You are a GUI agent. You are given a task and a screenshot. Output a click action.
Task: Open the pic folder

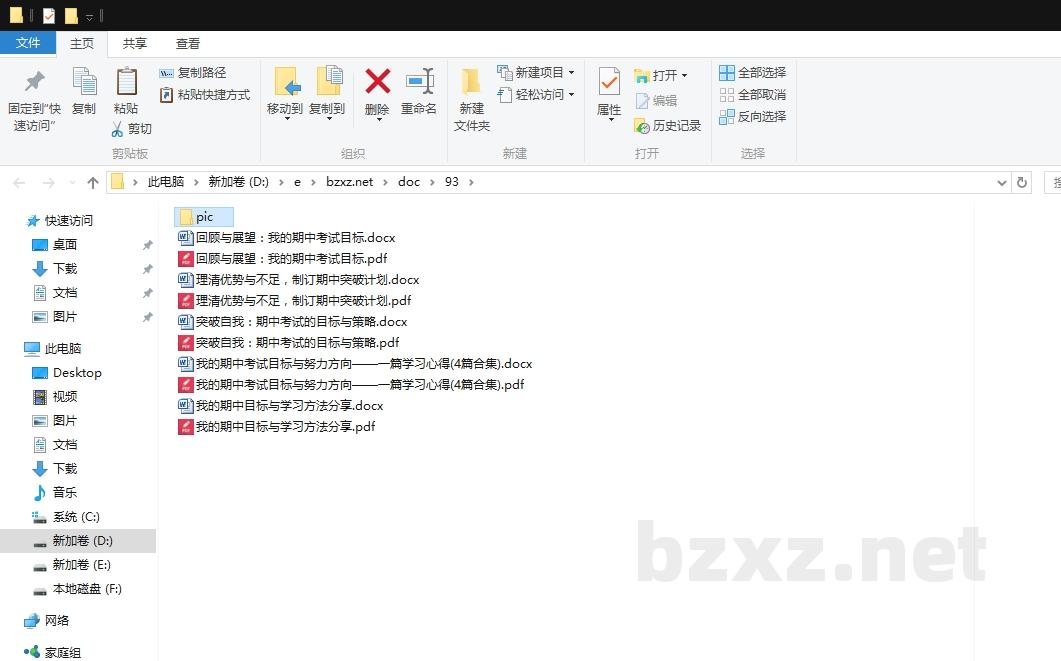click(x=204, y=217)
